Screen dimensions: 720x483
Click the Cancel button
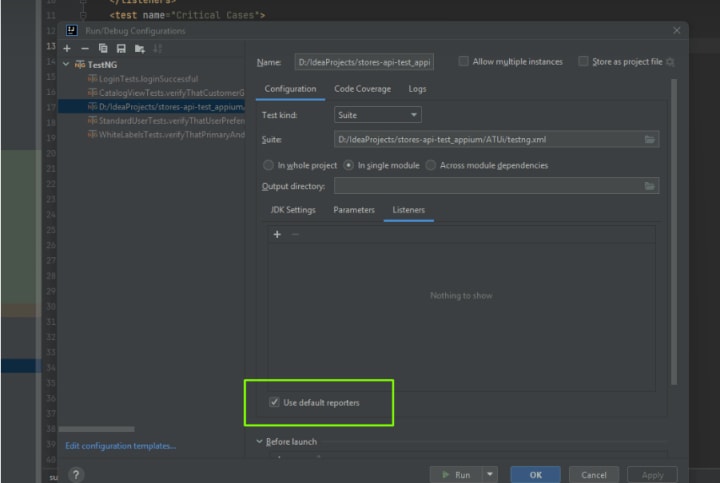point(594,474)
